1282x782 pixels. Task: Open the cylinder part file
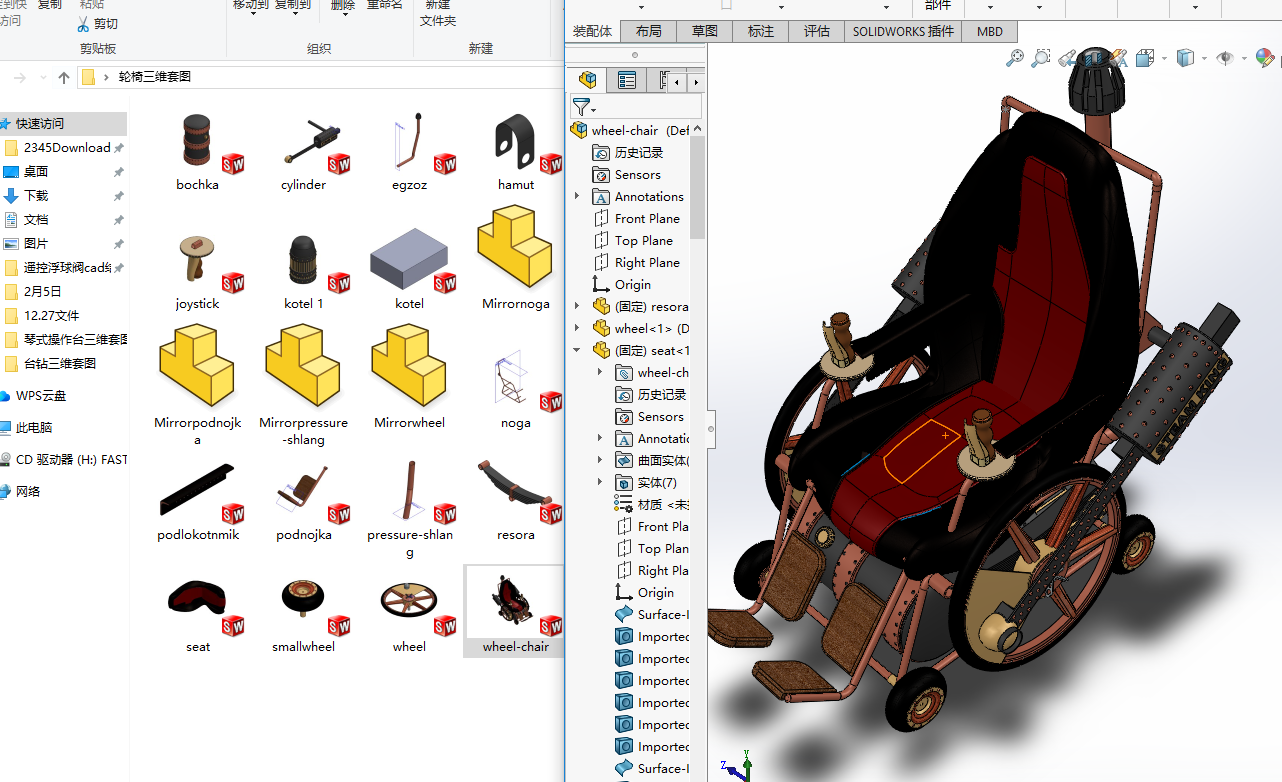[304, 152]
